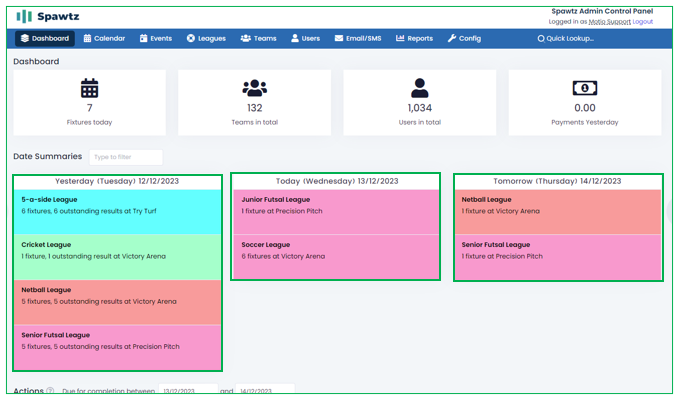This screenshot has height=399, width=680.
Task: Click the Spawtz Admin Control Panel title
Action: click(602, 11)
